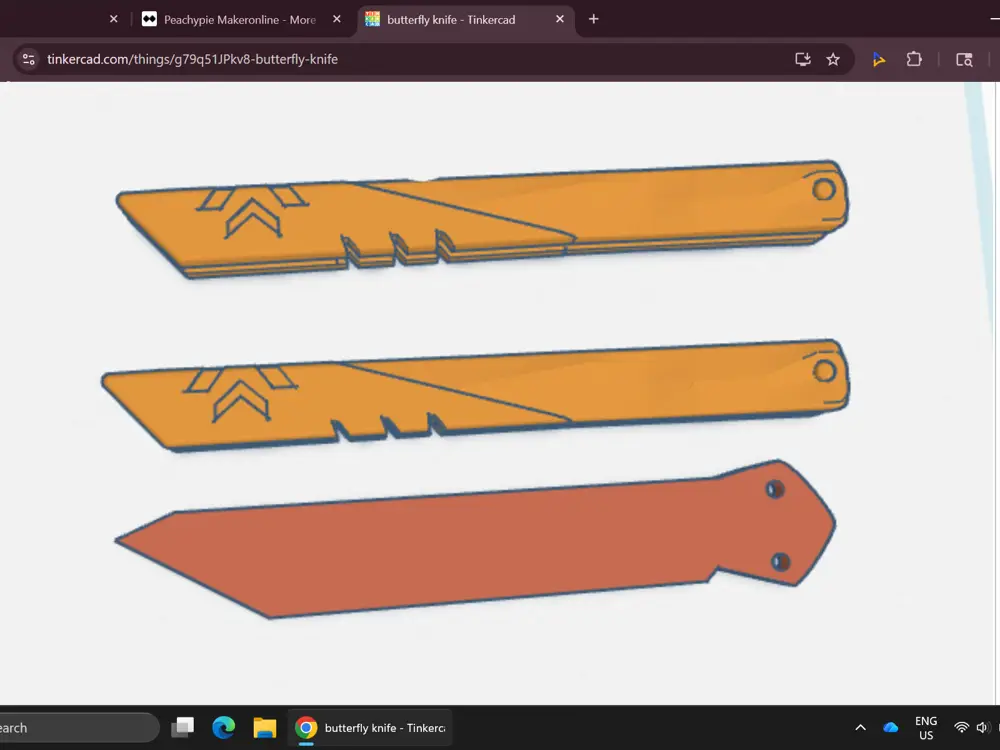The image size is (1000, 750).
Task: Open the orange arrow extension icon
Action: pos(879,59)
